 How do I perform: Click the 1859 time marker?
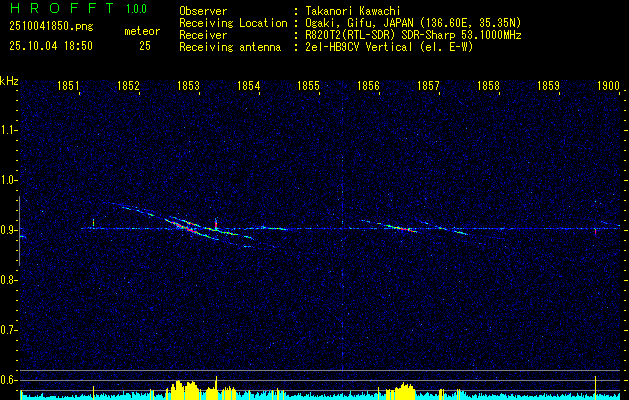coord(548,86)
